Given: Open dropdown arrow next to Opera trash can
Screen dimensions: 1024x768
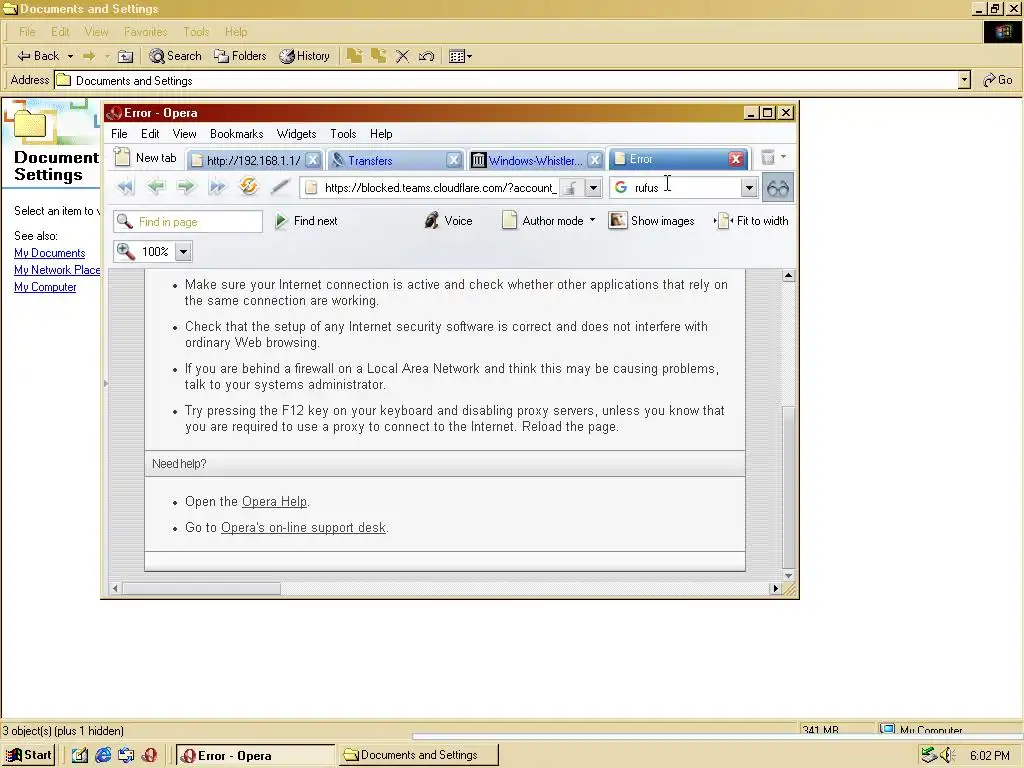Looking at the screenshot, I should pyautogui.click(x=783, y=157).
